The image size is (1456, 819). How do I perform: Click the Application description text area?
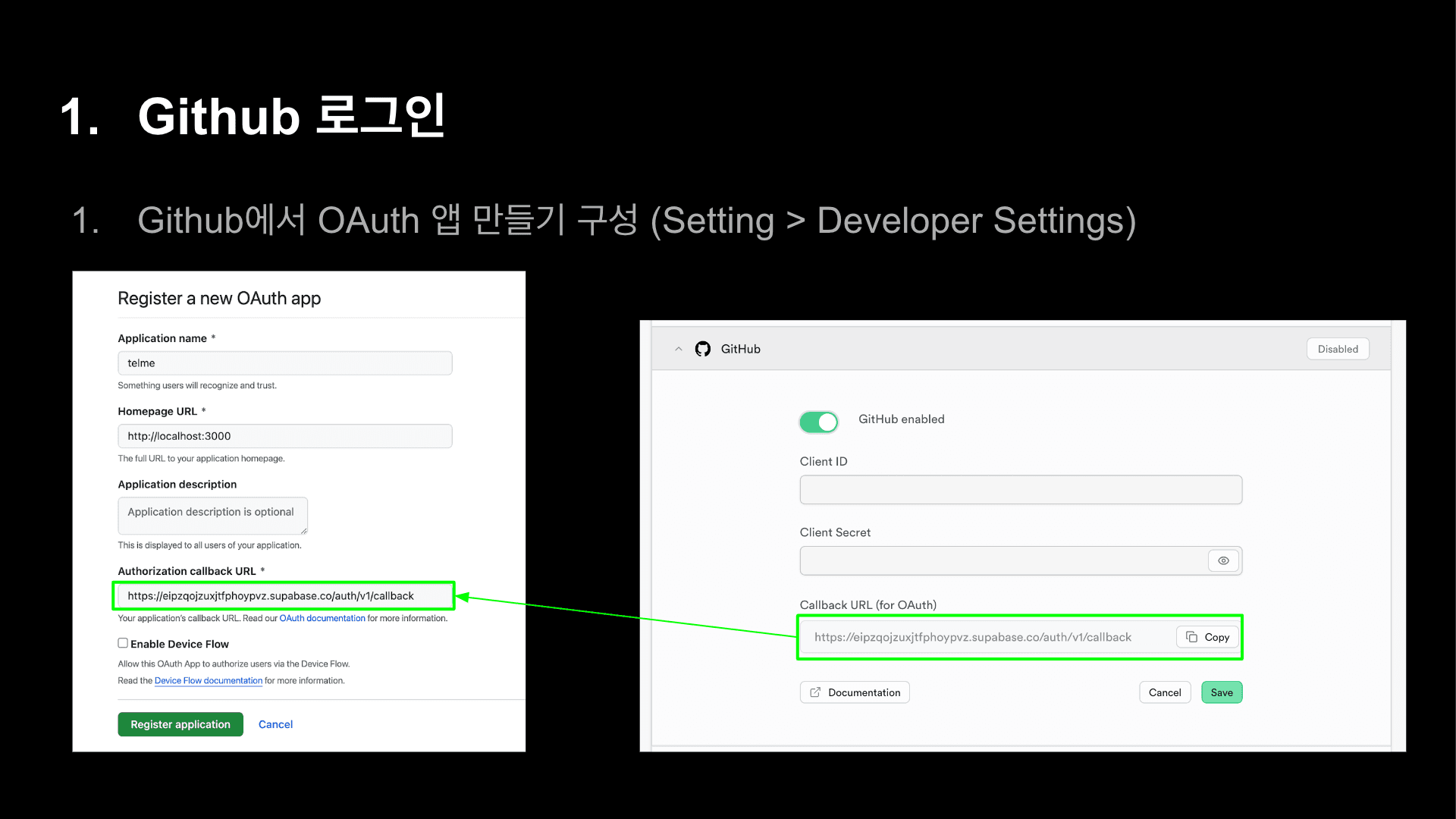[212, 516]
